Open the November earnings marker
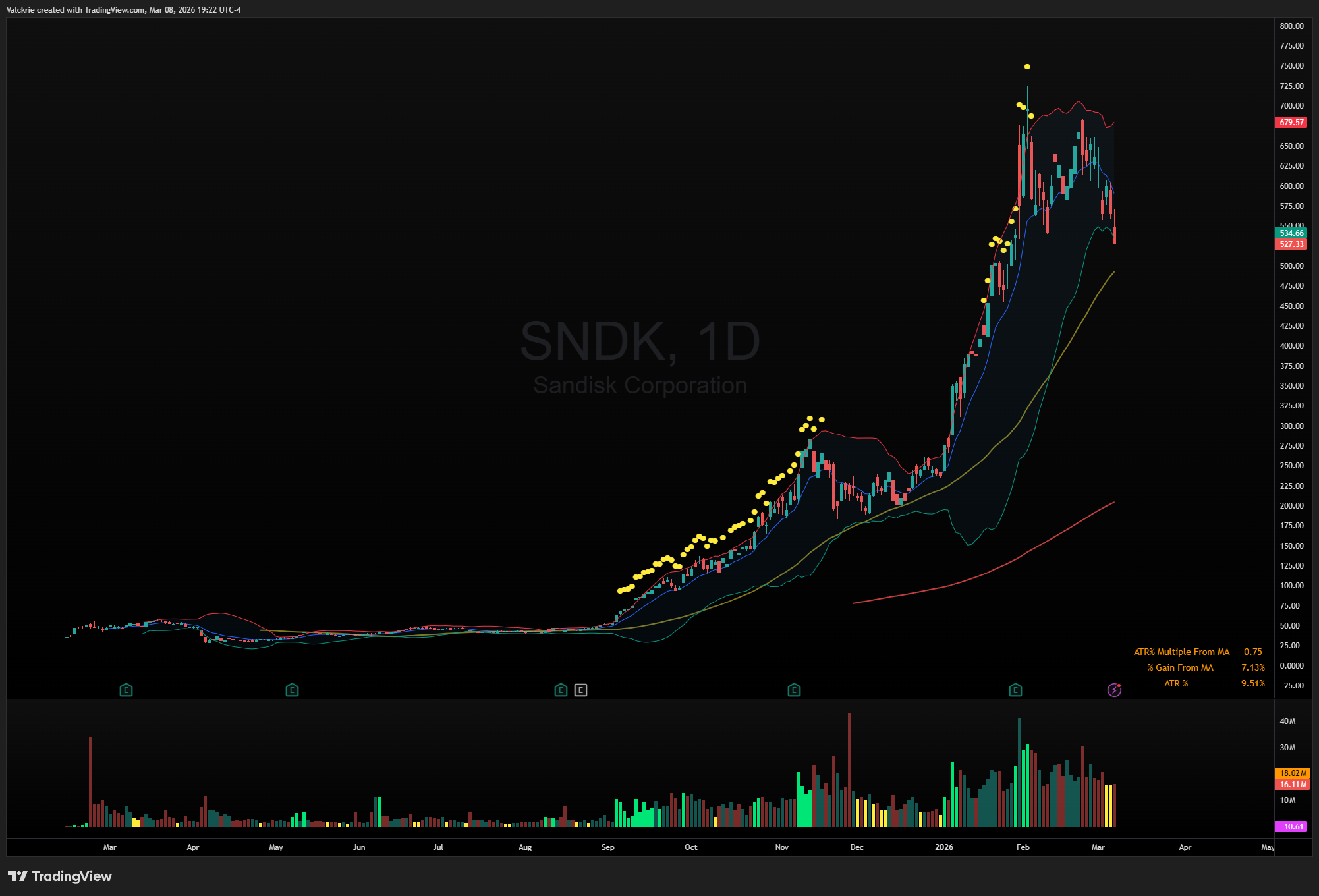 (794, 690)
